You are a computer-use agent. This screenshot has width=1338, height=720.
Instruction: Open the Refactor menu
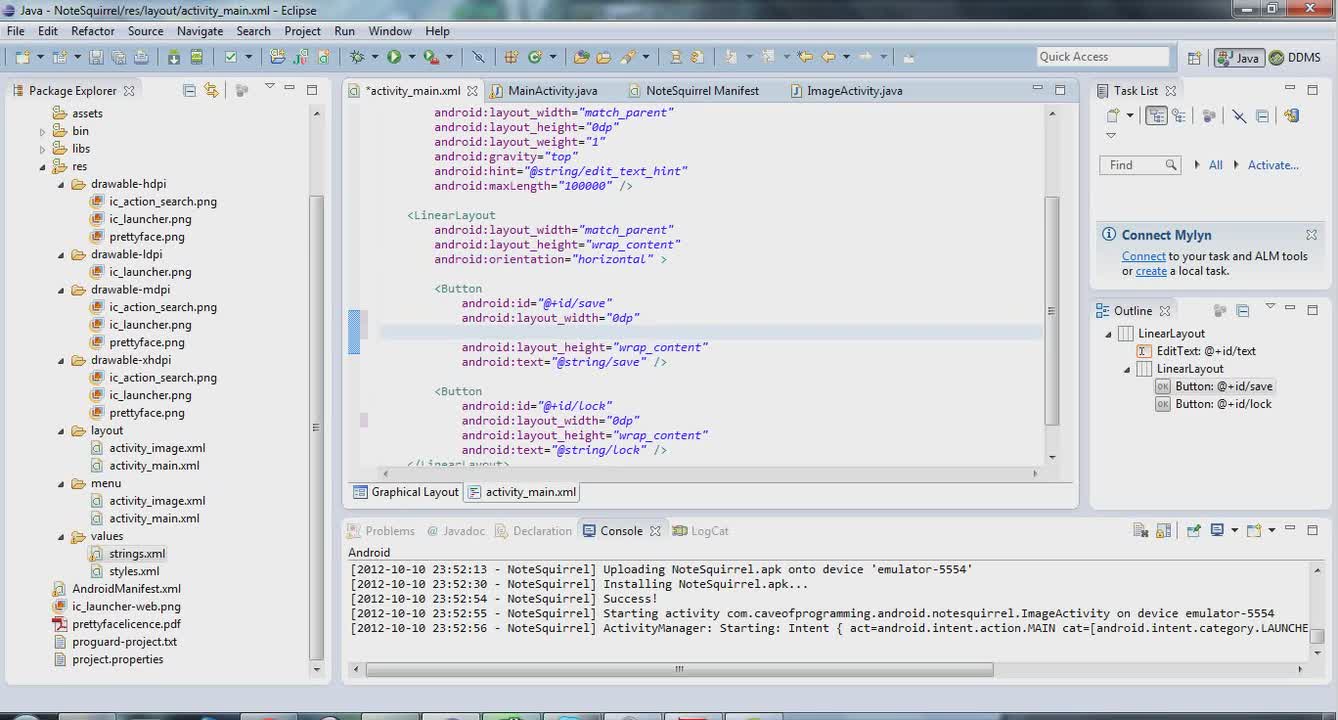(x=93, y=31)
